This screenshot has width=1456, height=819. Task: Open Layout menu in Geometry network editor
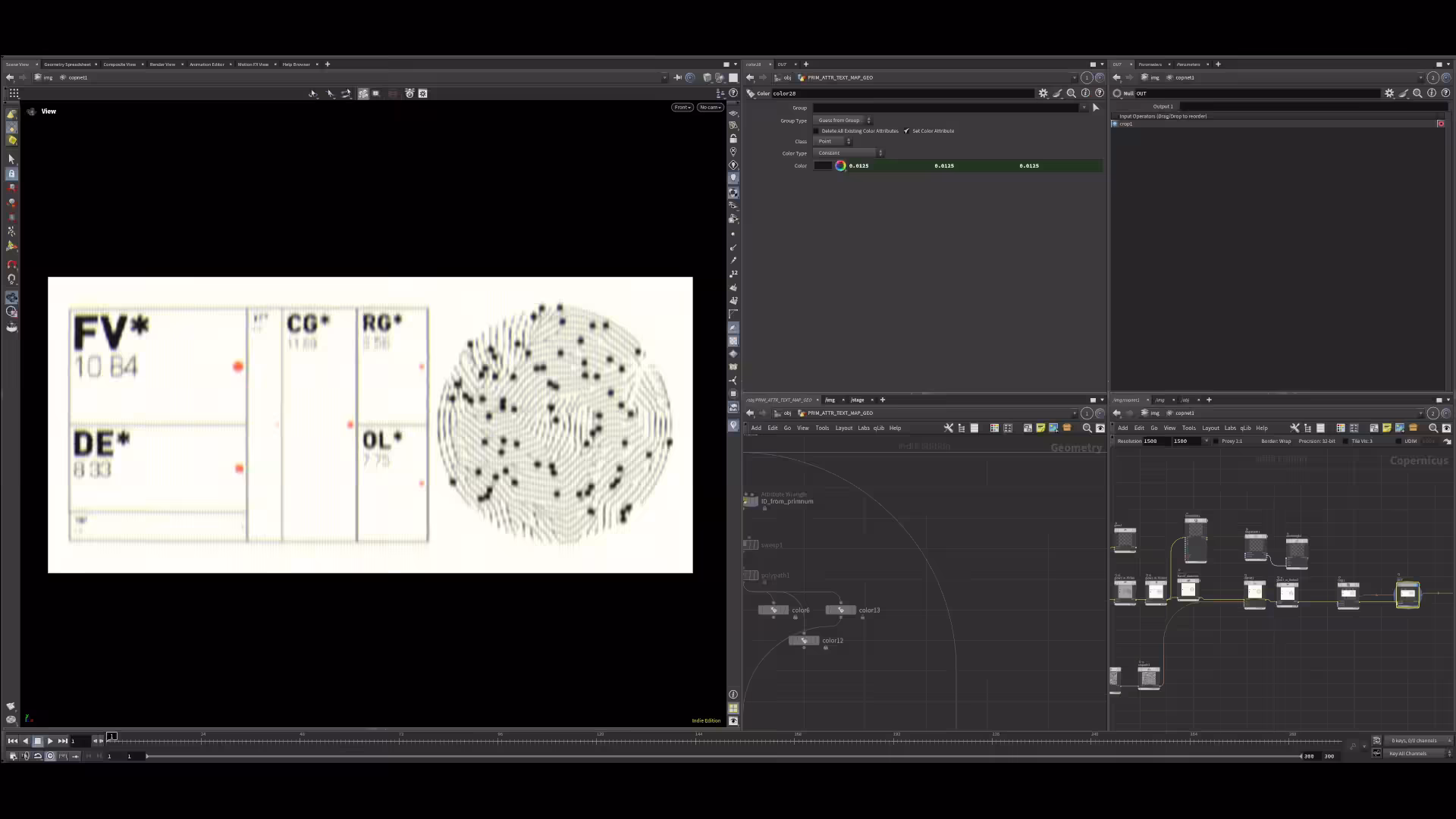coord(843,428)
